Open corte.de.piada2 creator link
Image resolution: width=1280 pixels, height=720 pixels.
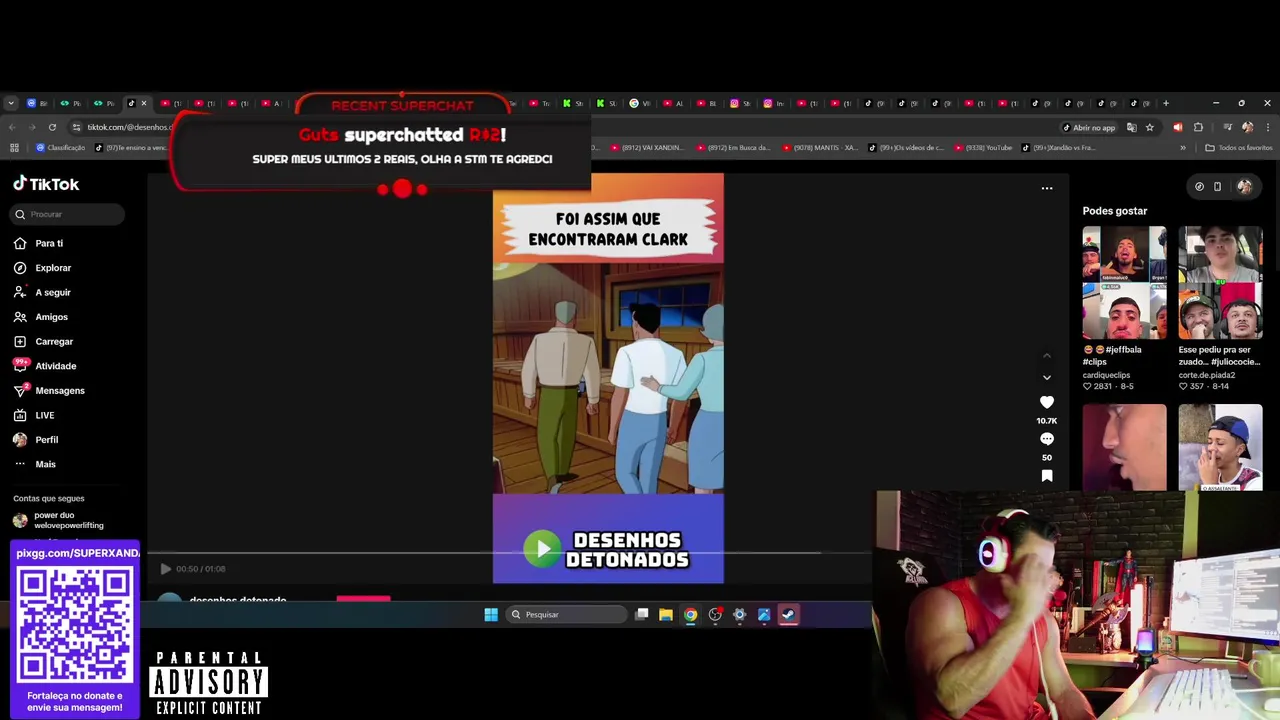(x=1207, y=375)
